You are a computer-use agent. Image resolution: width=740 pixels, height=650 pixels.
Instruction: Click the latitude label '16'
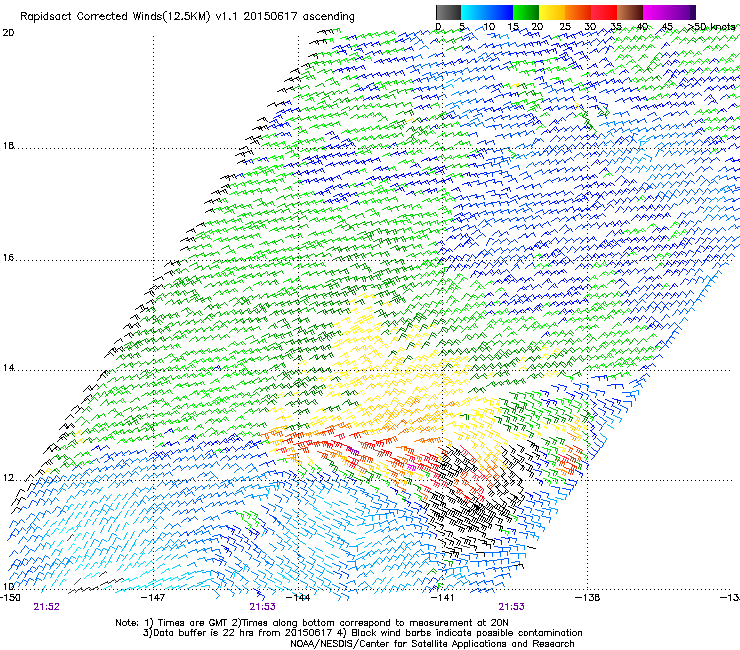click(8, 258)
